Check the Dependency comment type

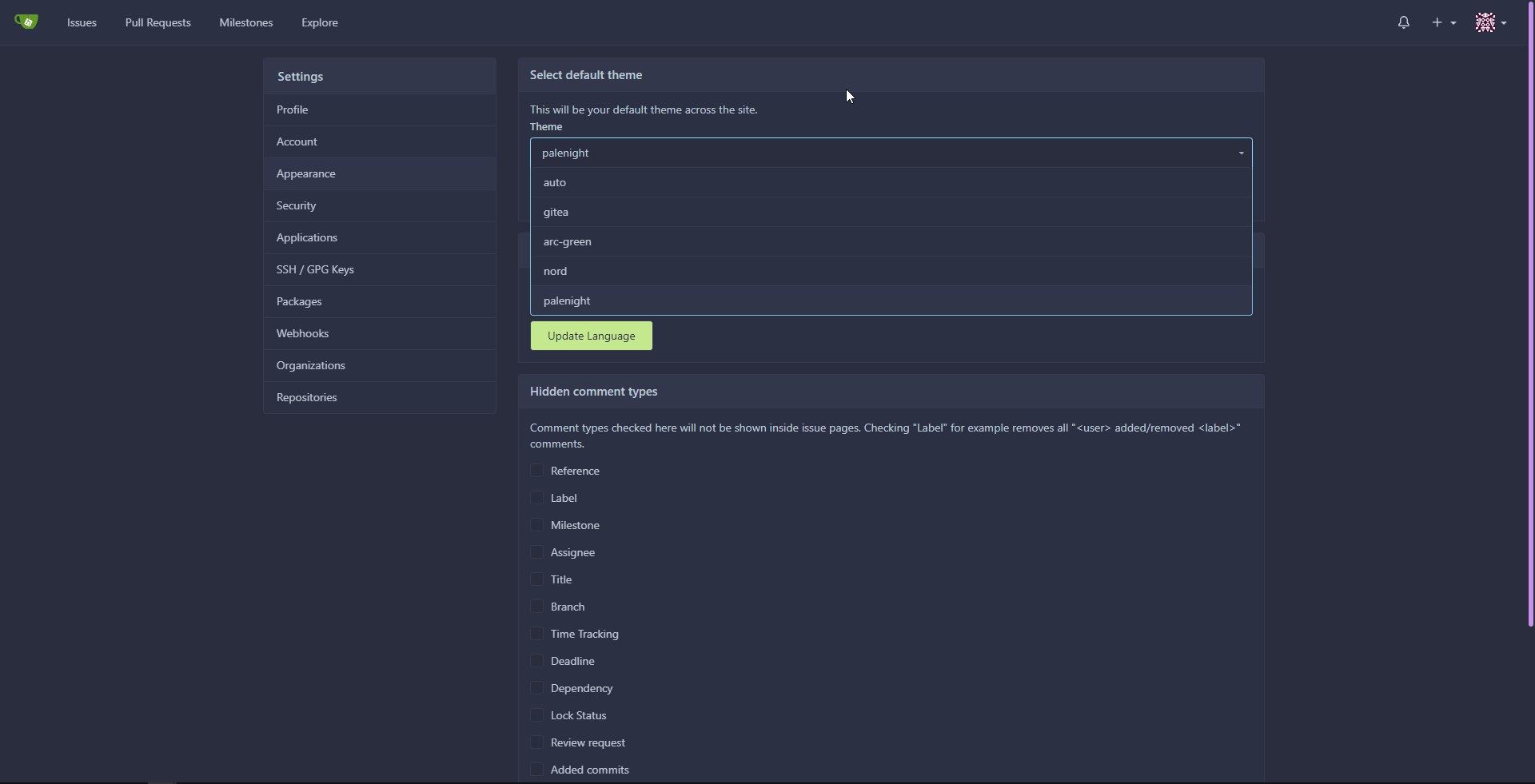point(536,688)
